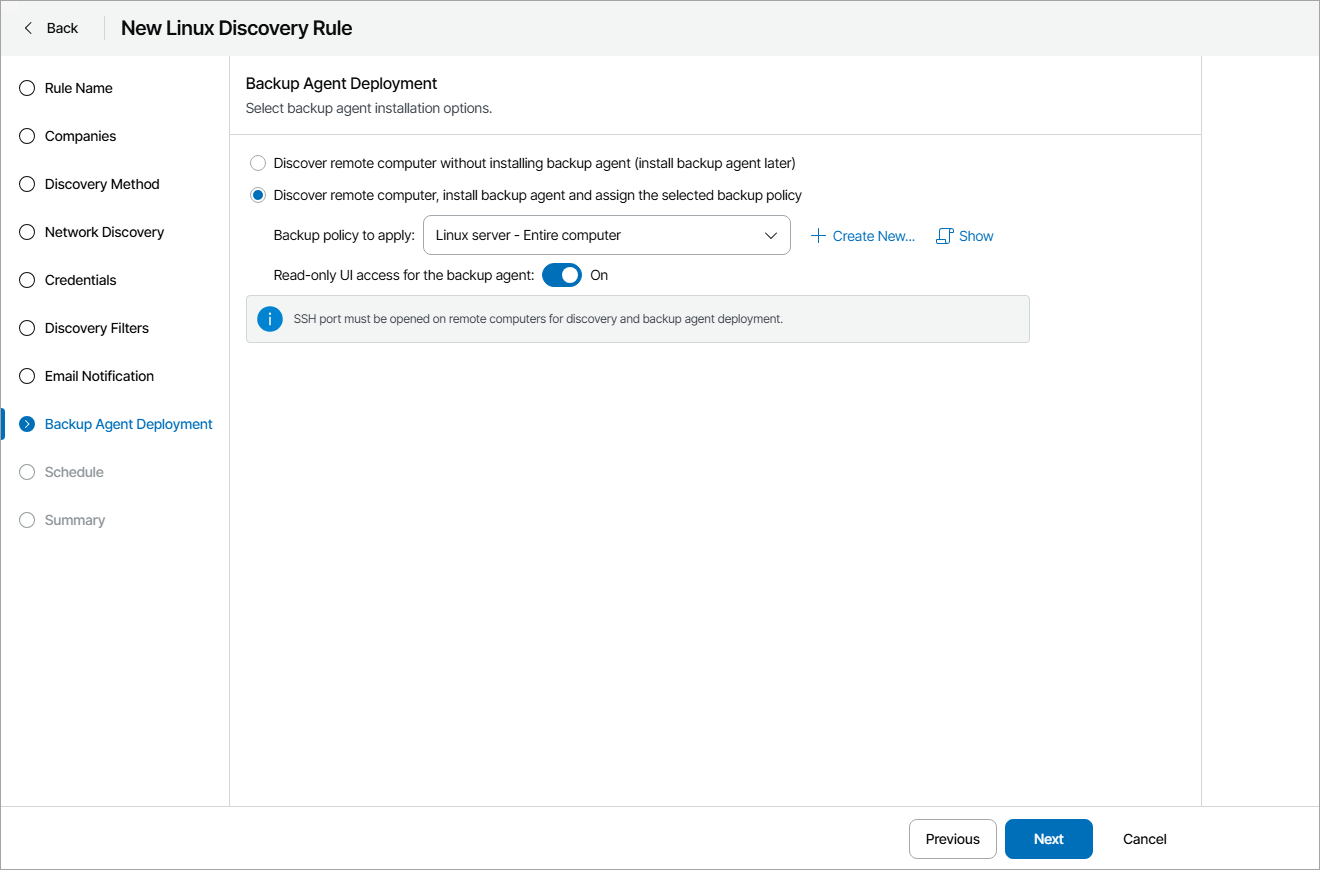This screenshot has width=1320, height=870.
Task: Click the Rule Name step circle icon
Action: tap(26, 88)
